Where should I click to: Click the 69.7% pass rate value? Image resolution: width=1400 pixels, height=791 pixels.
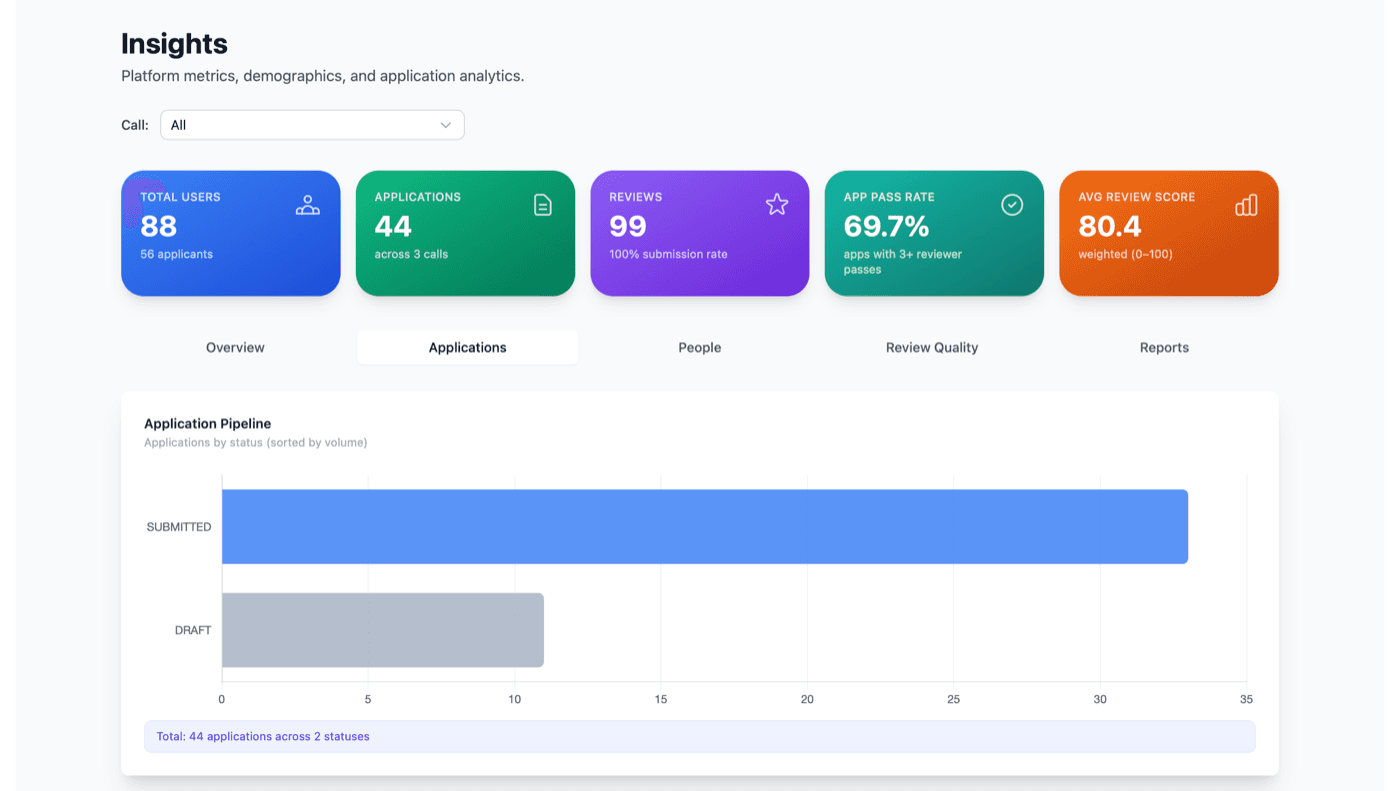(x=886, y=226)
